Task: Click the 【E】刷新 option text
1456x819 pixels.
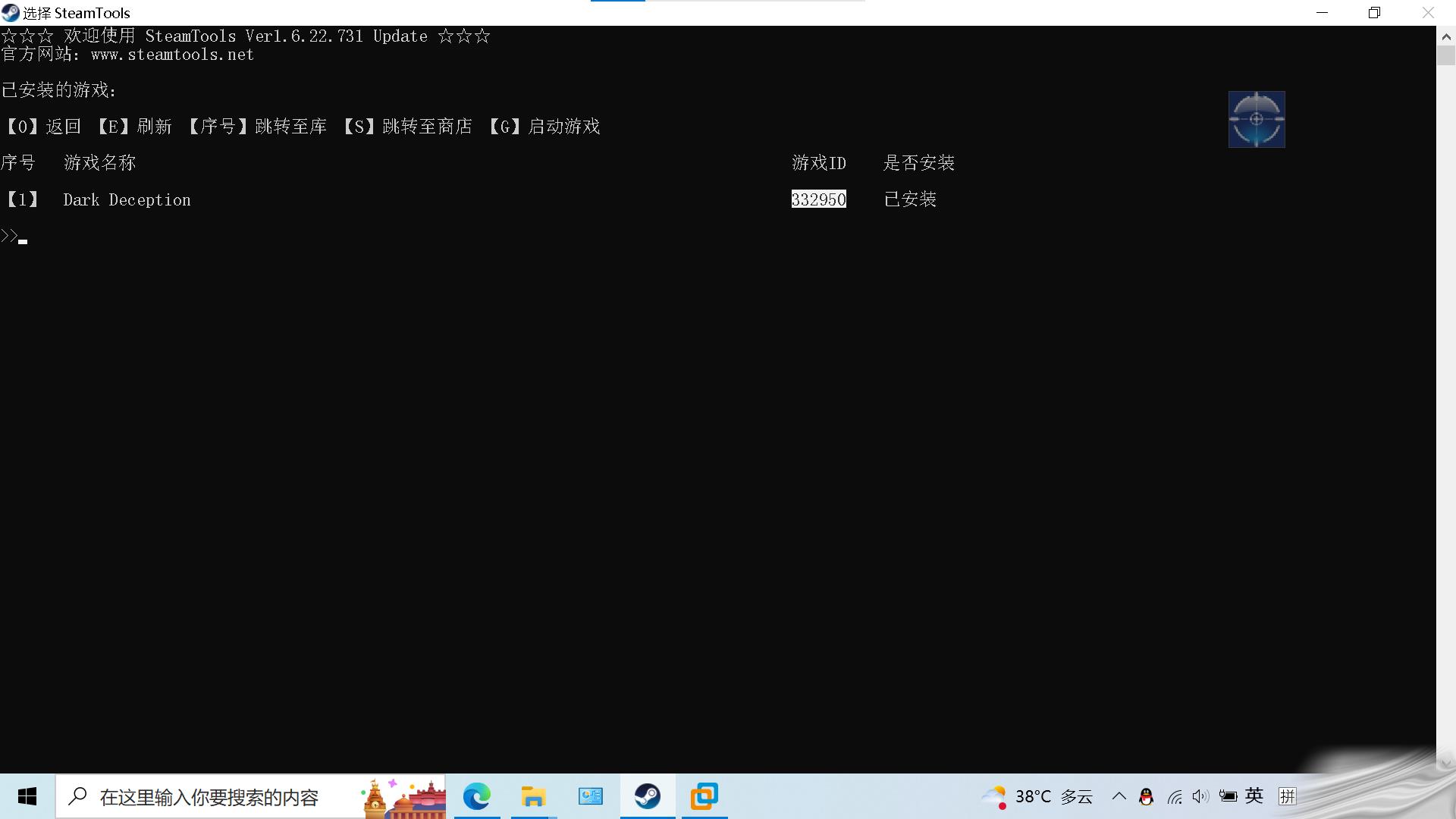Action: (133, 127)
